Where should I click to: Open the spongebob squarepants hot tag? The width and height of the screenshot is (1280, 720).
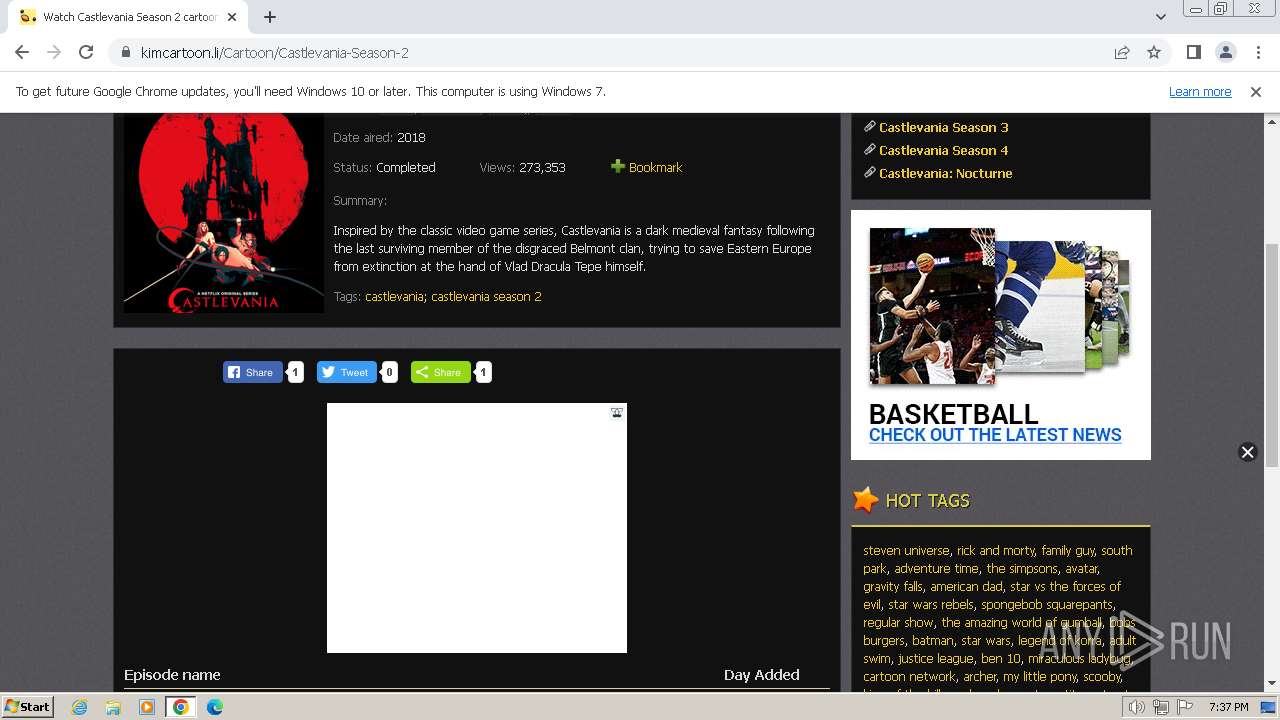pos(1046,604)
